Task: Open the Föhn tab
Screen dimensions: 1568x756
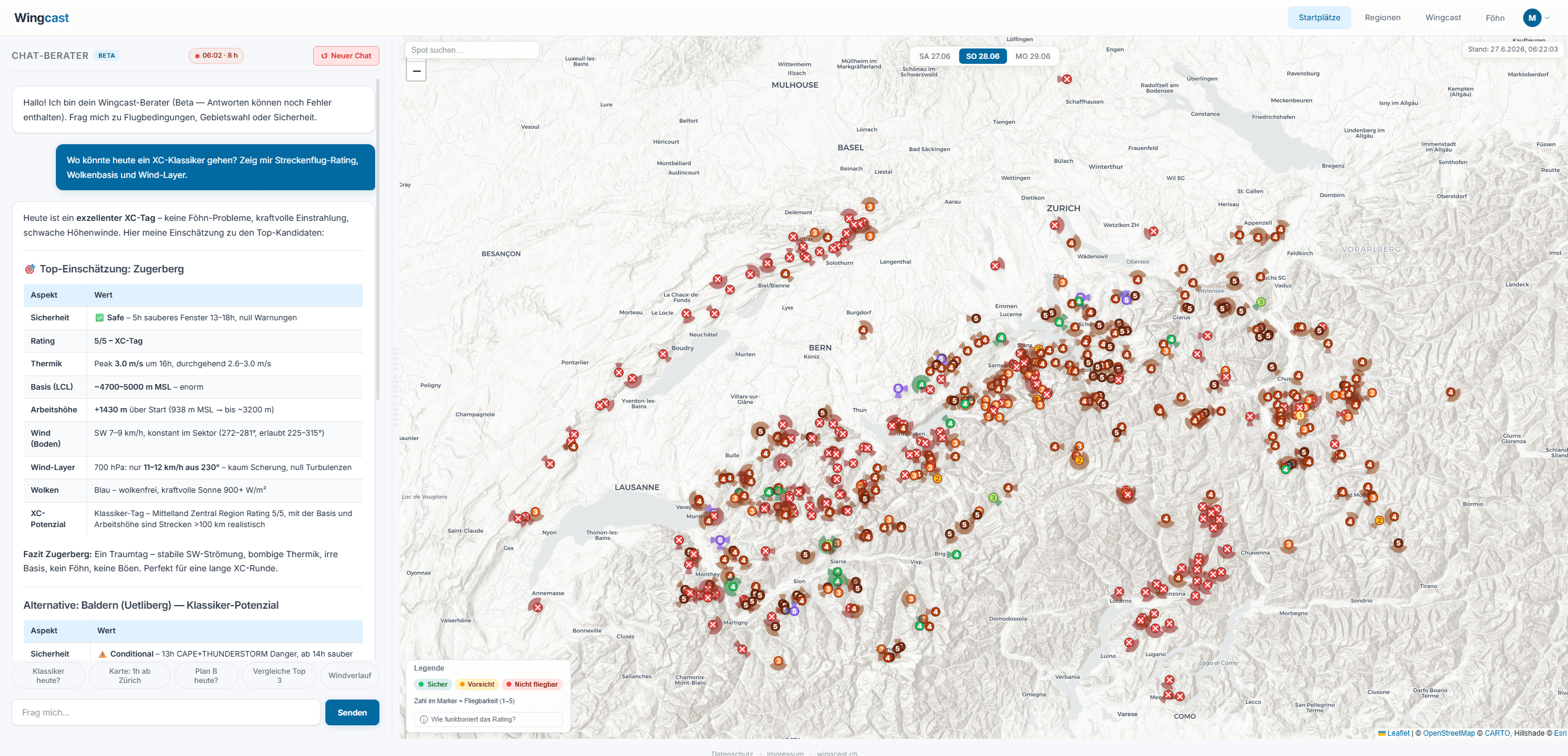Action: 1495,18
